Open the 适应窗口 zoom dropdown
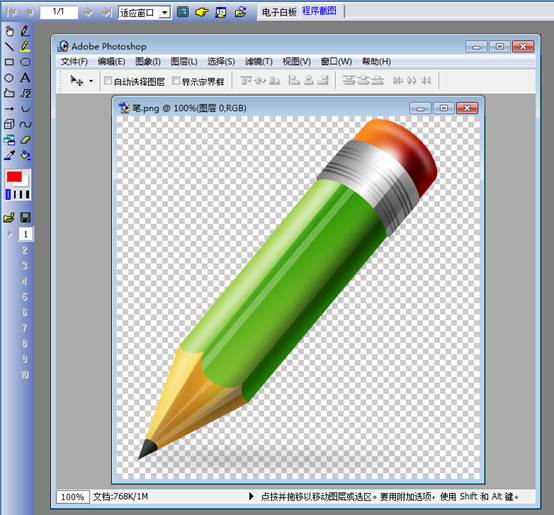The image size is (554, 515). pos(145,13)
